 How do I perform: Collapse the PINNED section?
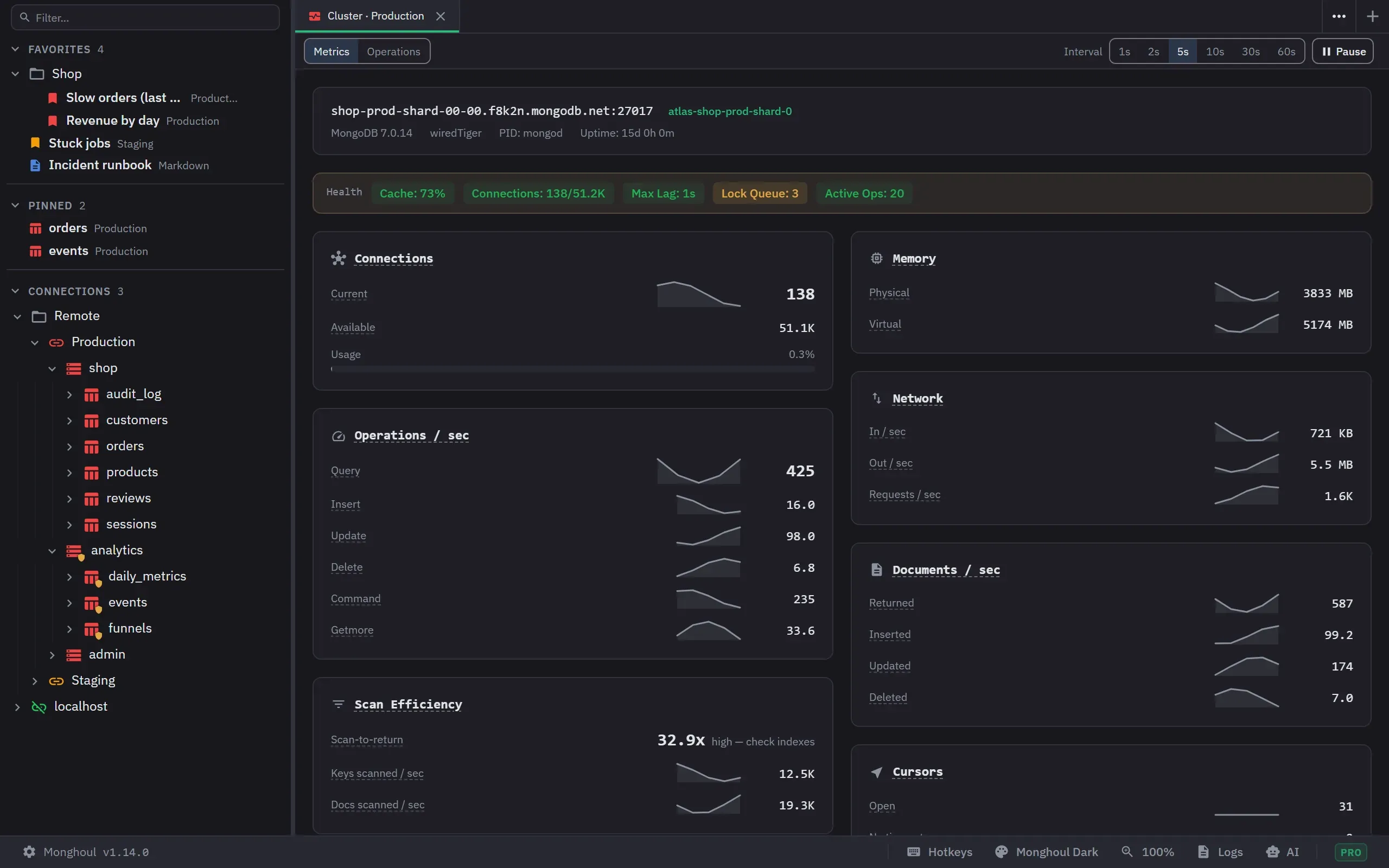(16, 206)
